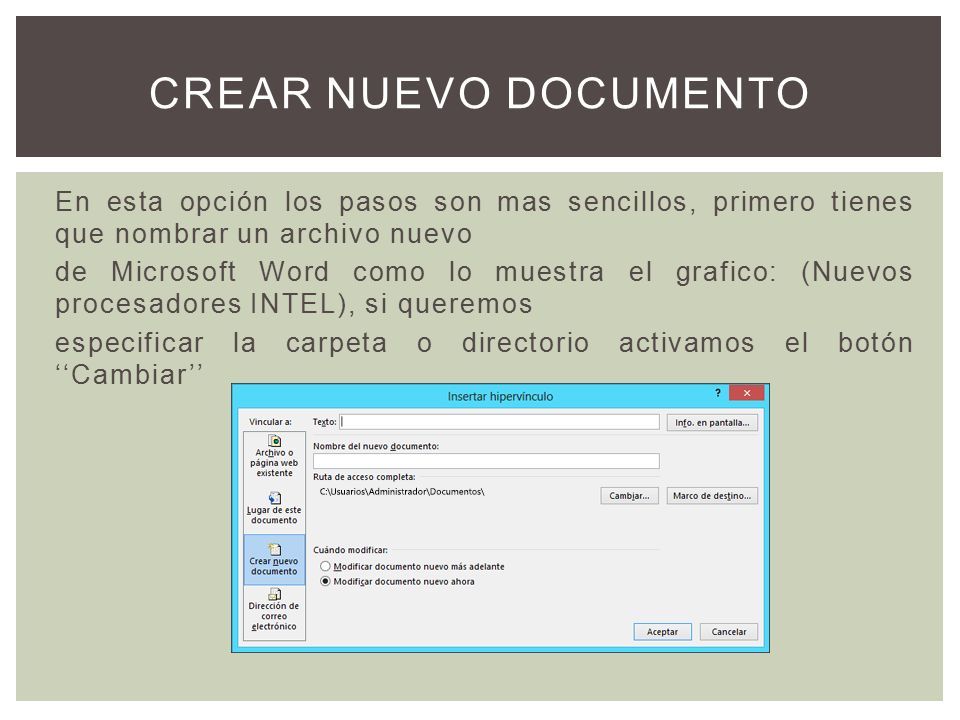
Task: Close the Insertar hipervínculo dialog
Action: pyautogui.click(x=746, y=393)
